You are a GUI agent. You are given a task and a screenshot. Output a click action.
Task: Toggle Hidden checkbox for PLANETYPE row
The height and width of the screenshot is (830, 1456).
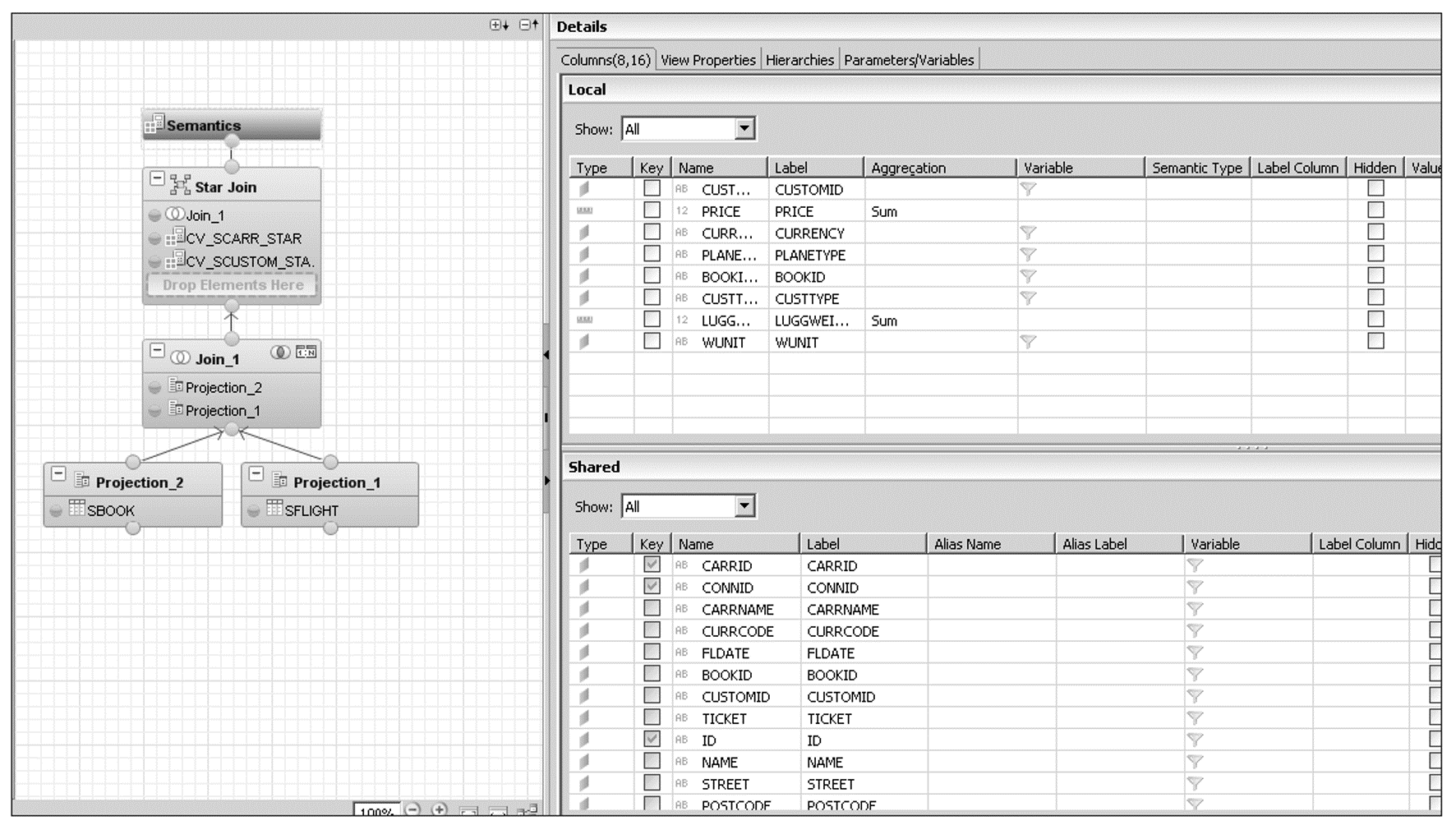[1375, 254]
